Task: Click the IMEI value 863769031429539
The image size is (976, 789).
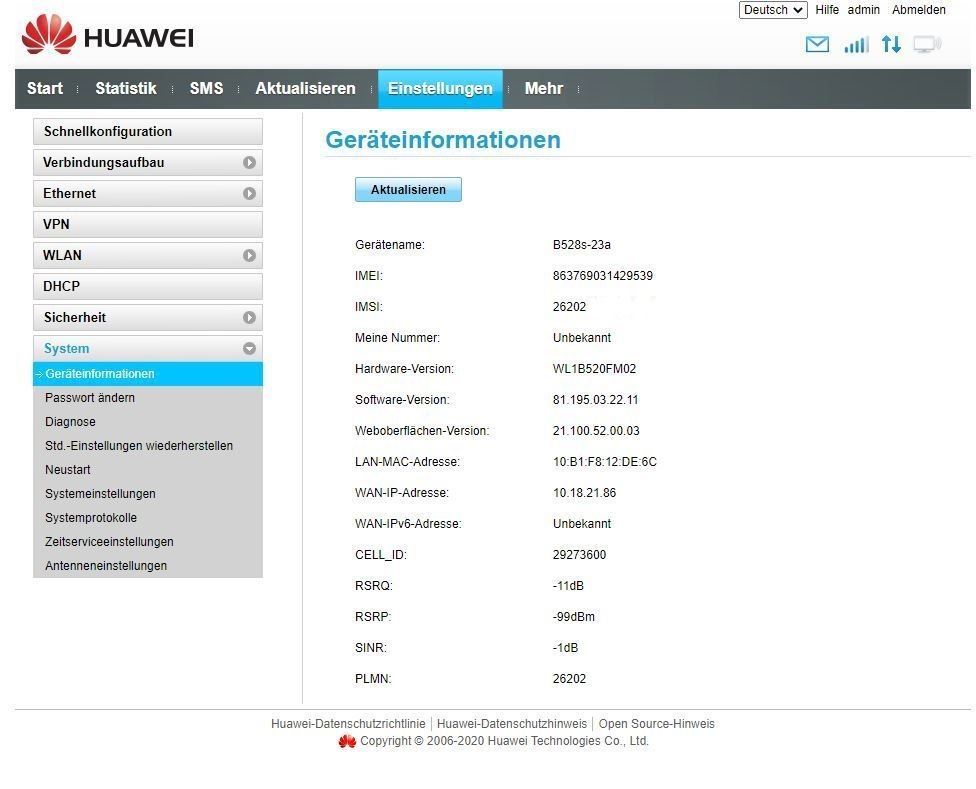Action: (x=603, y=276)
